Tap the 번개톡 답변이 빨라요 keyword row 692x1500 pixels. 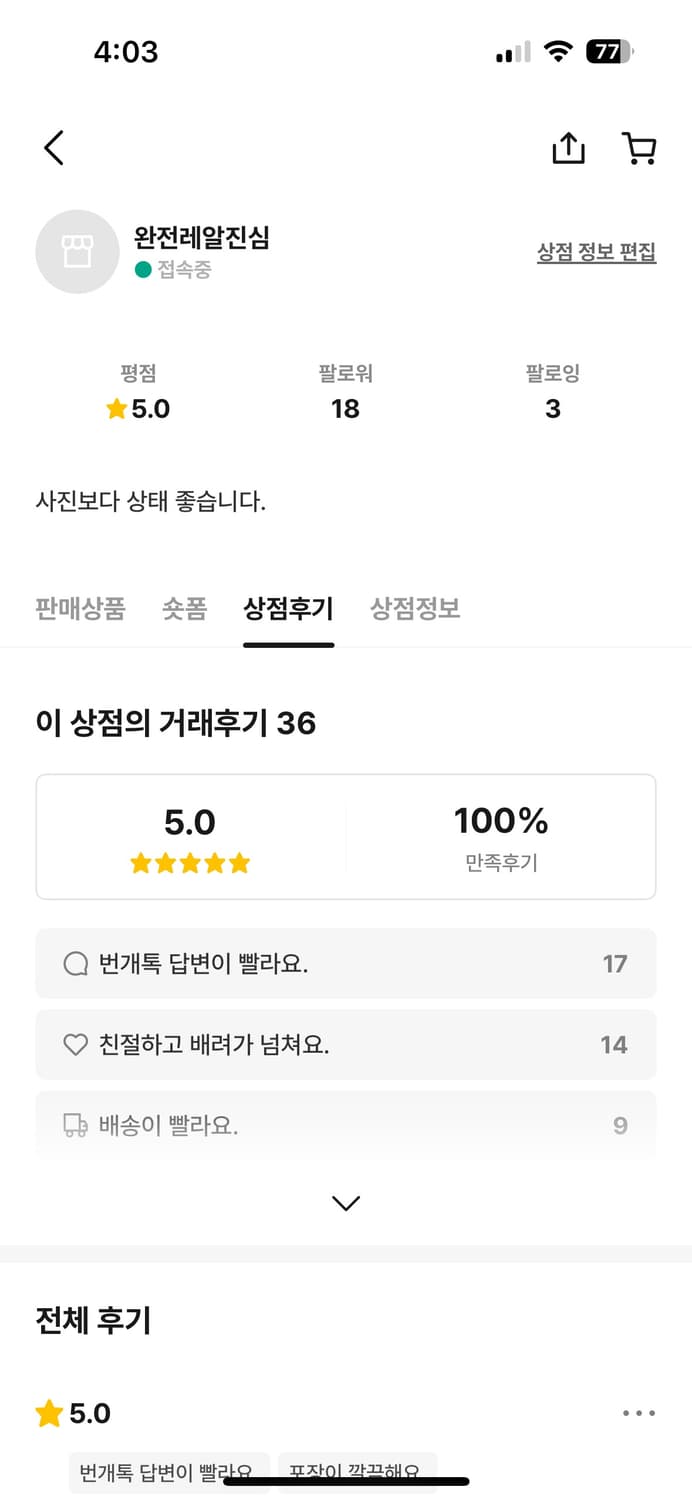point(346,964)
